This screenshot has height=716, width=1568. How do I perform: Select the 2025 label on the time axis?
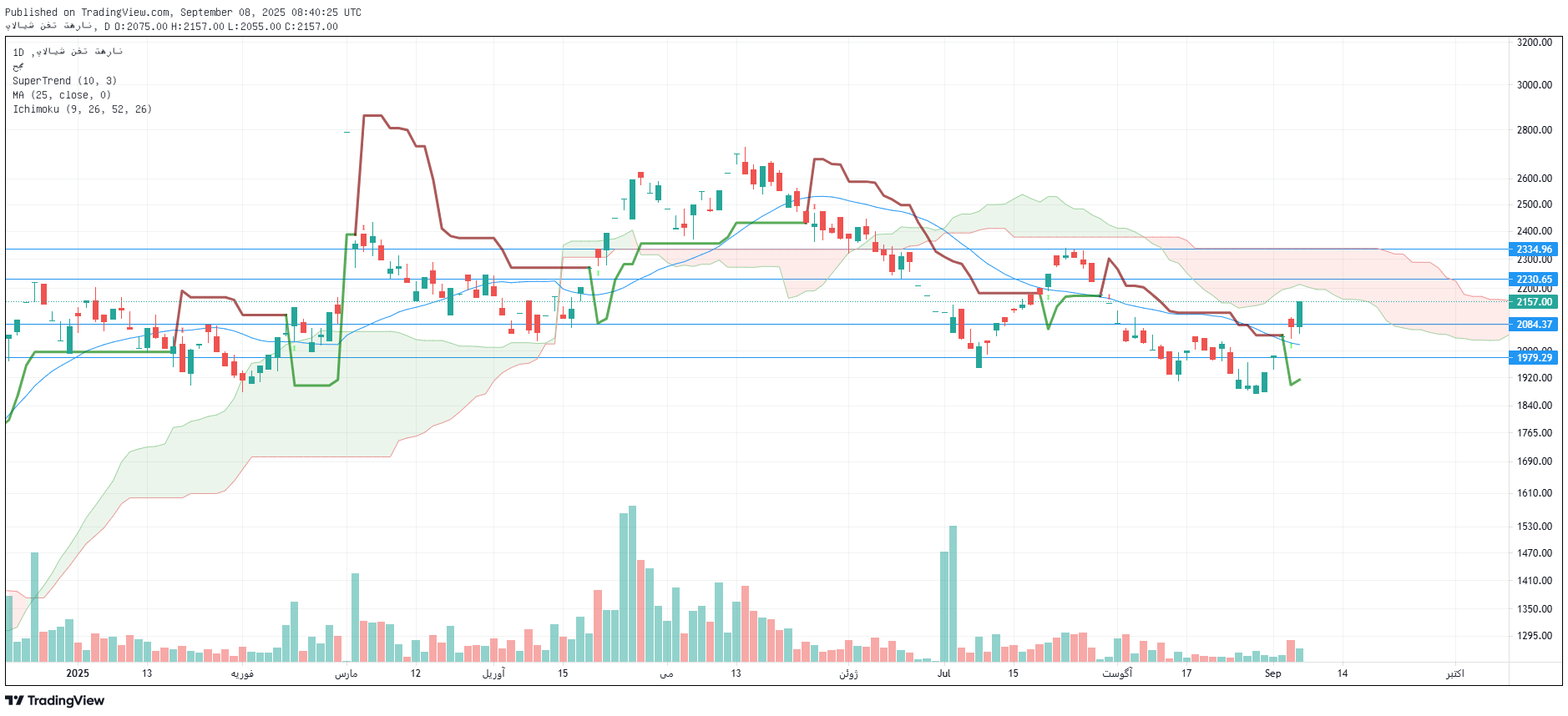[78, 673]
